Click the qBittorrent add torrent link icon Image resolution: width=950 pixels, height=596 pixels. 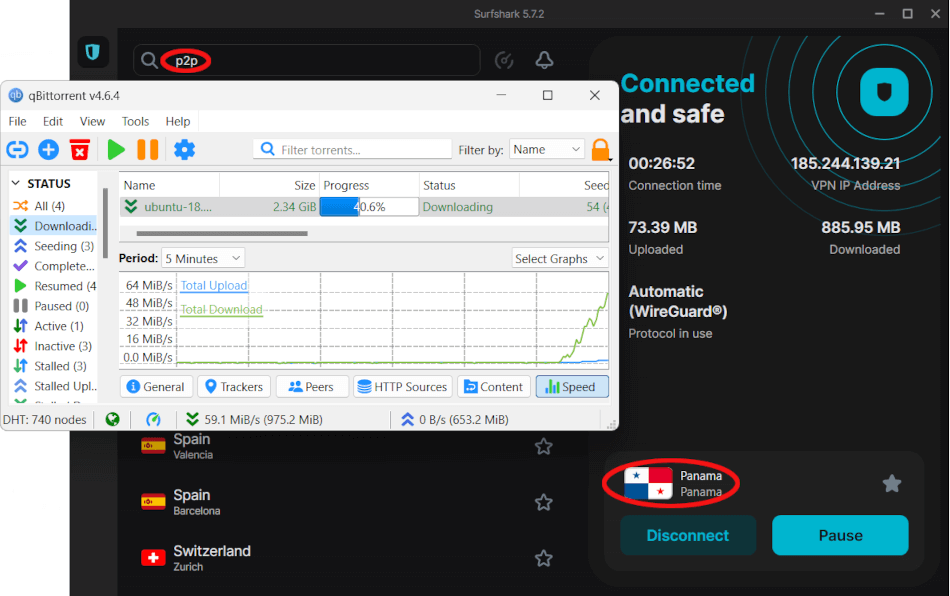pyautogui.click(x=18, y=149)
